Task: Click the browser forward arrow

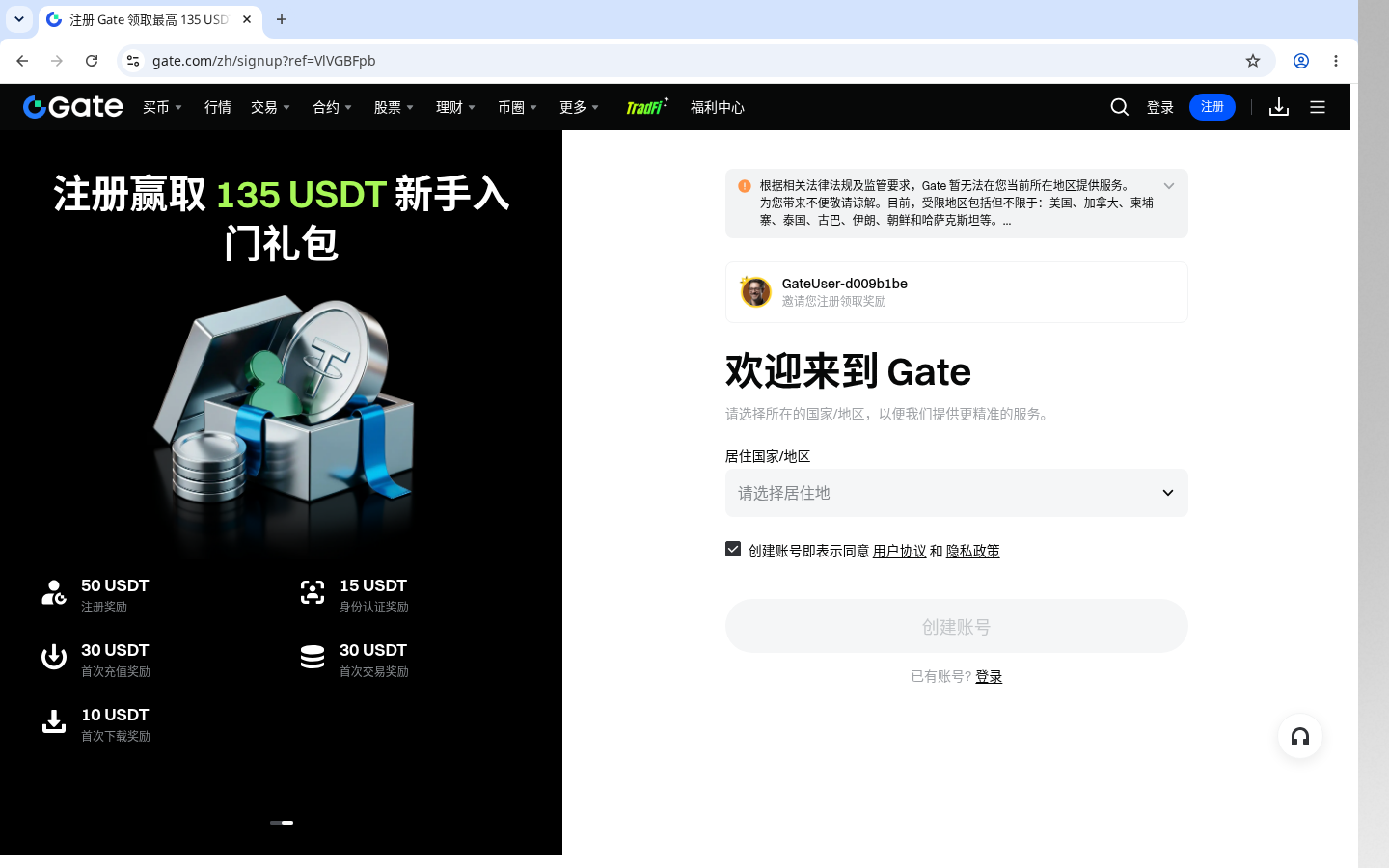Action: click(x=57, y=61)
